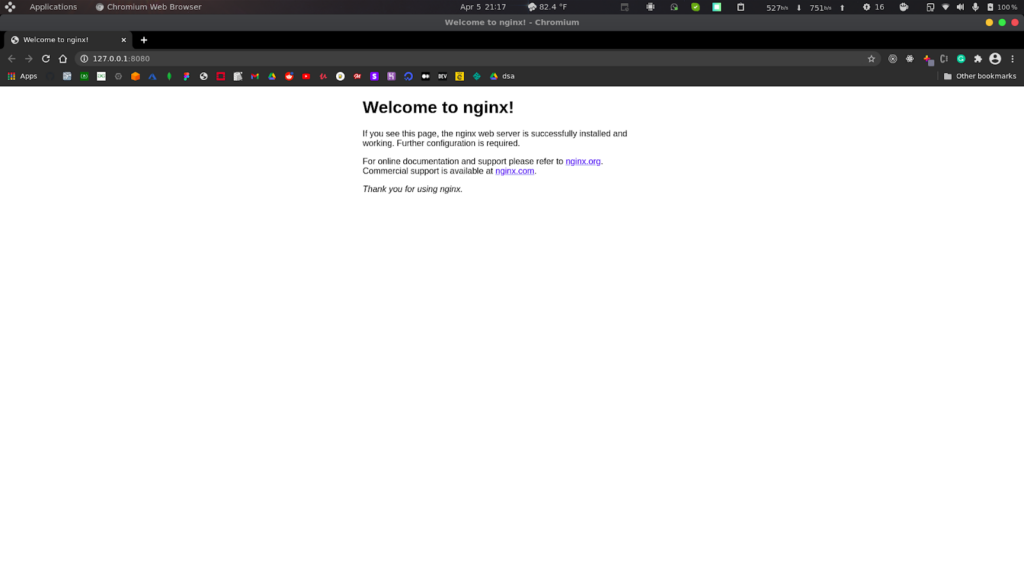Click the React DevTools extension icon
The height and width of the screenshot is (576, 1024).
(x=909, y=59)
